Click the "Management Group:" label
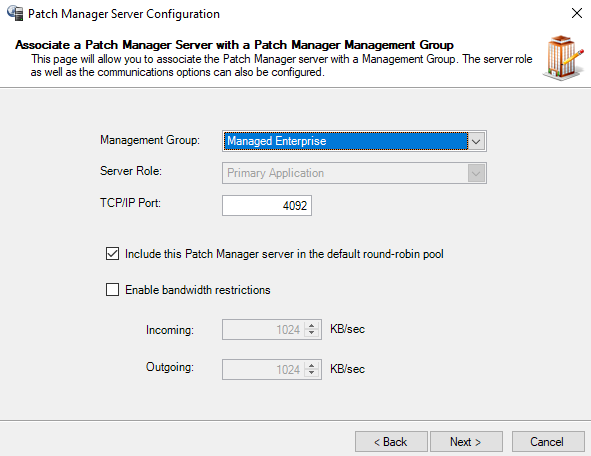This screenshot has width=591, height=456. pos(150,140)
